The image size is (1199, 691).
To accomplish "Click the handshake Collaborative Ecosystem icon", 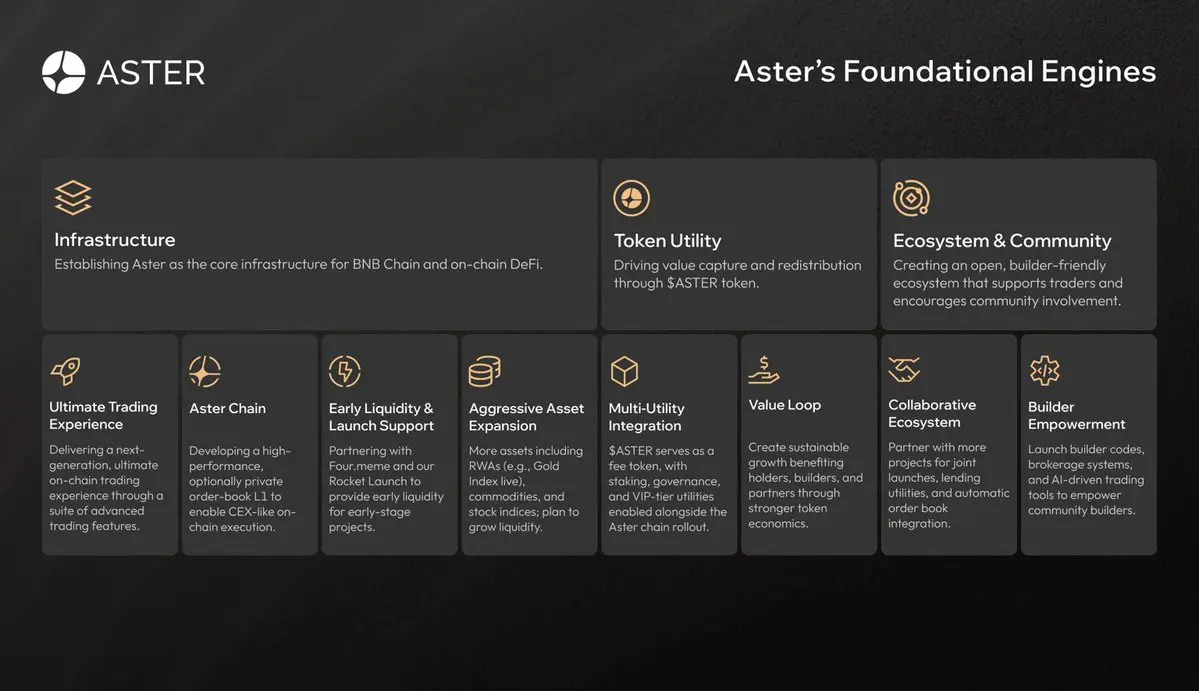I will 904,370.
